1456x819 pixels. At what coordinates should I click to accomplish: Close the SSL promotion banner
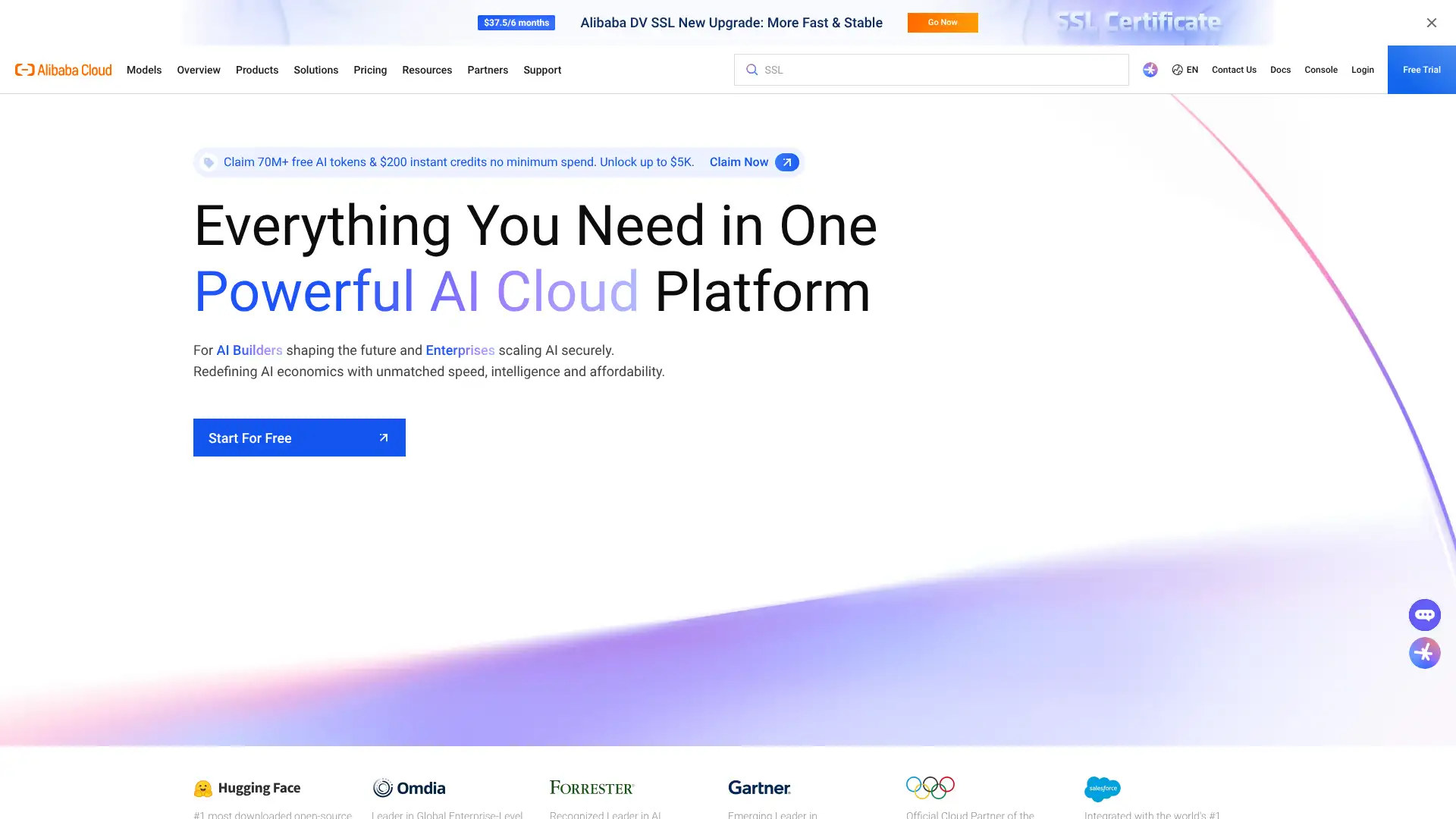click(1431, 23)
